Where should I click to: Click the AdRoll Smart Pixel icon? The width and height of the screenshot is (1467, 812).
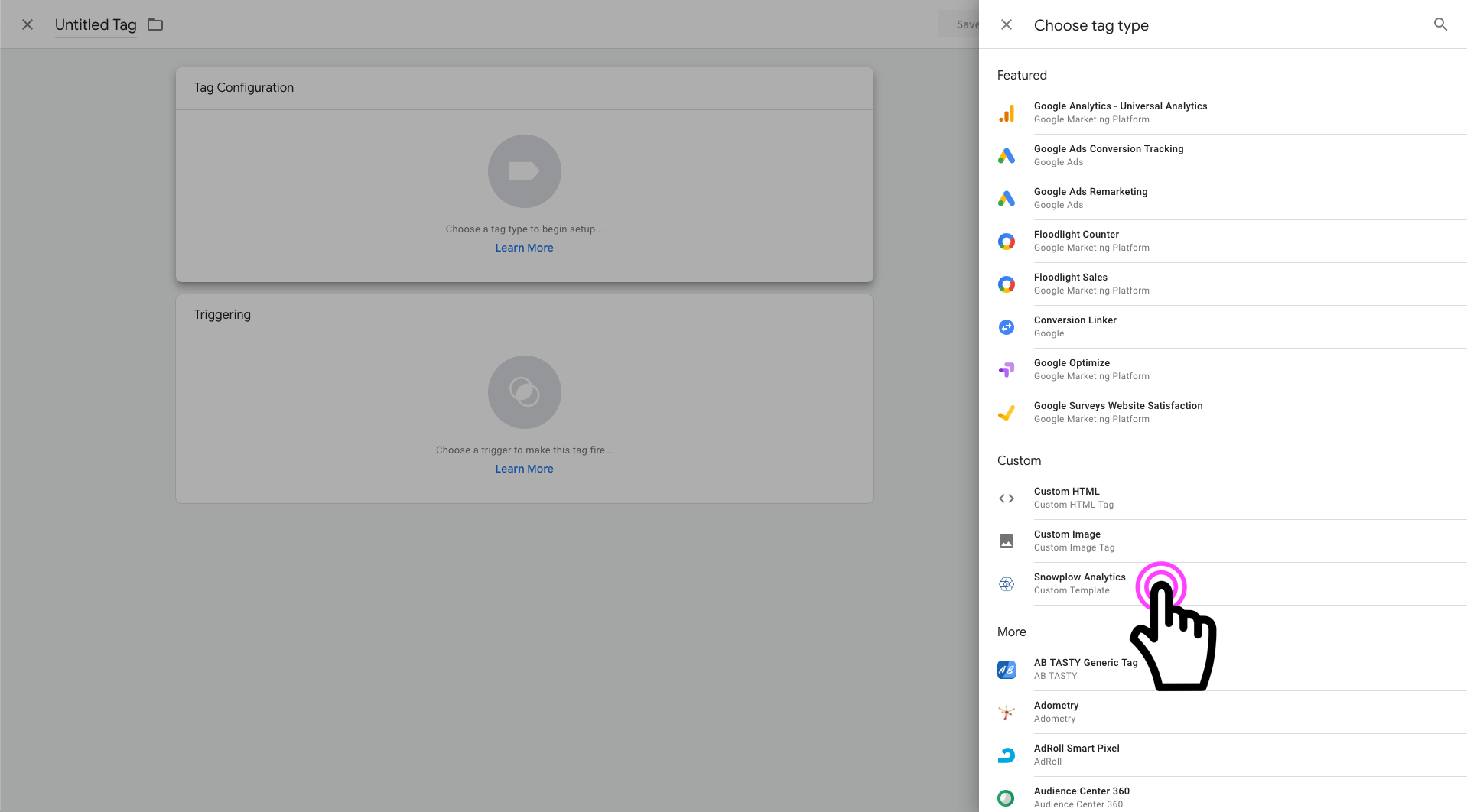pyautogui.click(x=1007, y=755)
